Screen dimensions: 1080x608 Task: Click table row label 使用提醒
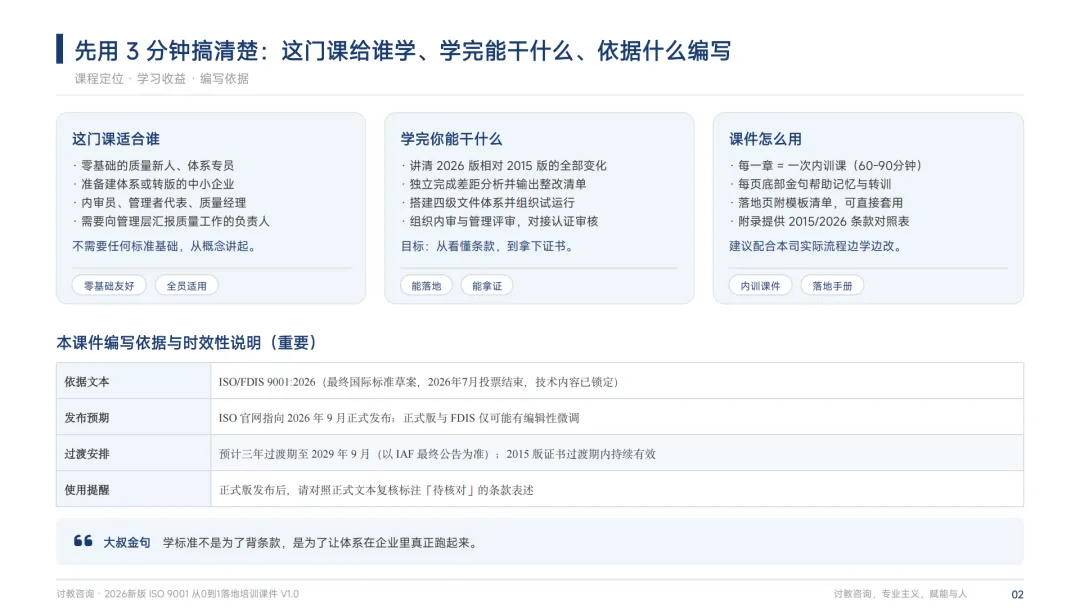(87, 490)
